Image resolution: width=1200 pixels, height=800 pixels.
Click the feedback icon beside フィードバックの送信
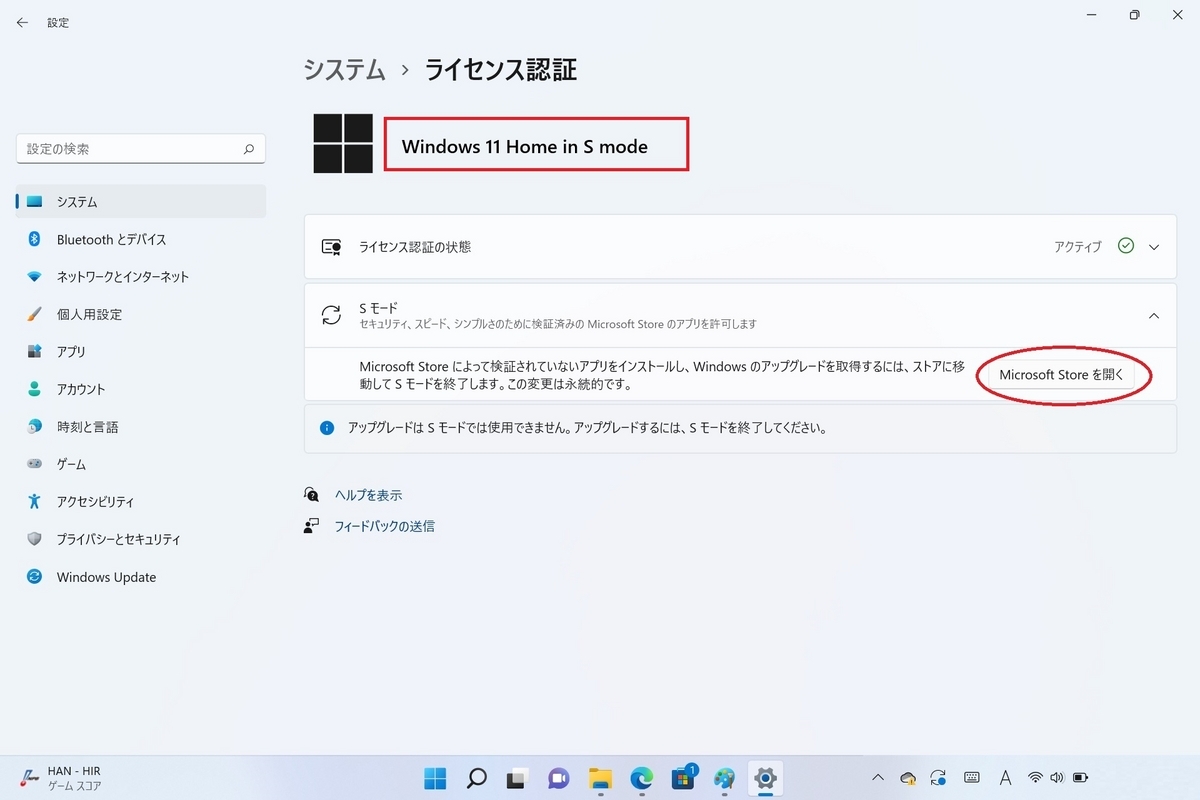coord(312,526)
